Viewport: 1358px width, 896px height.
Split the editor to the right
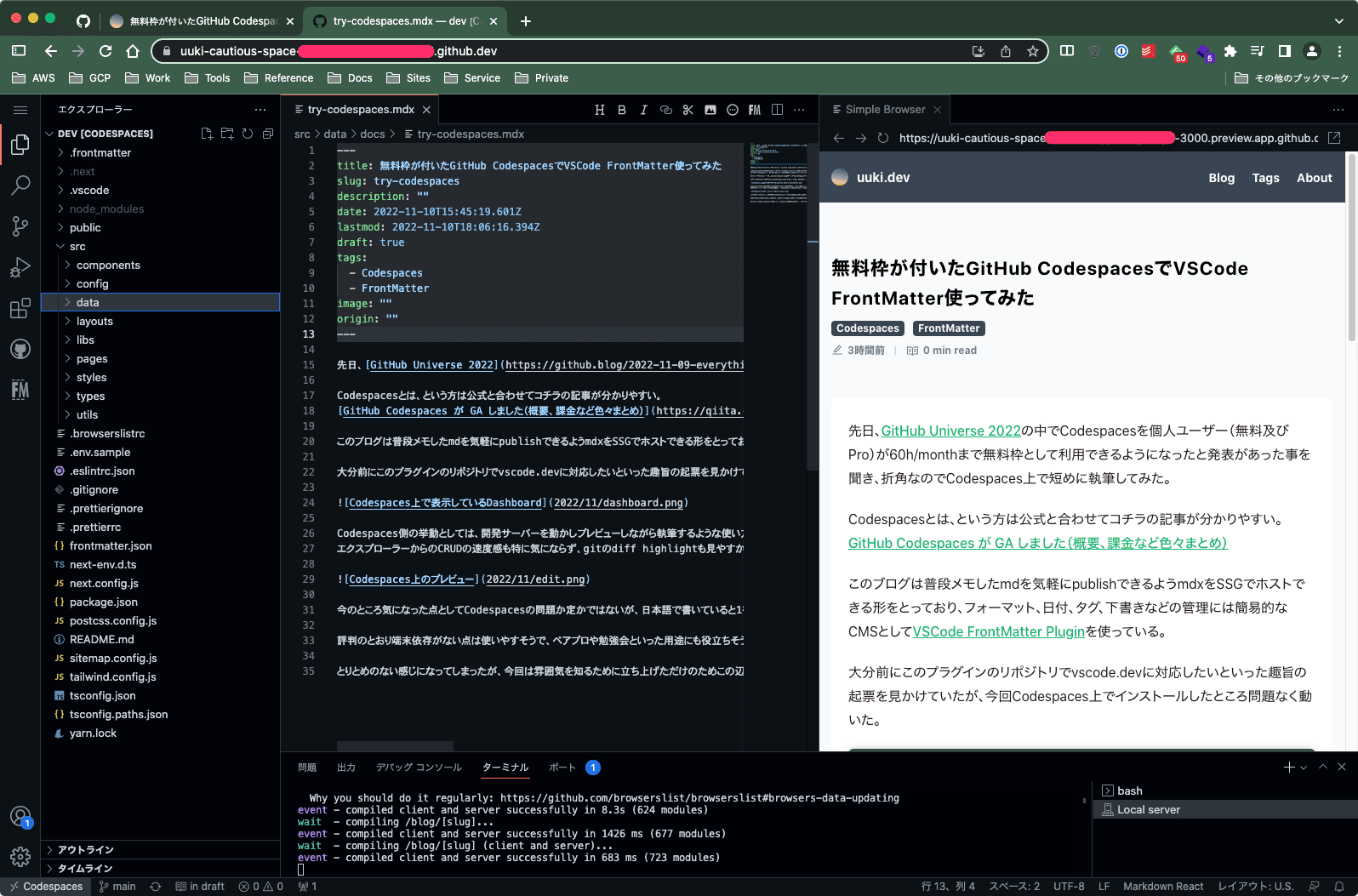point(777,110)
